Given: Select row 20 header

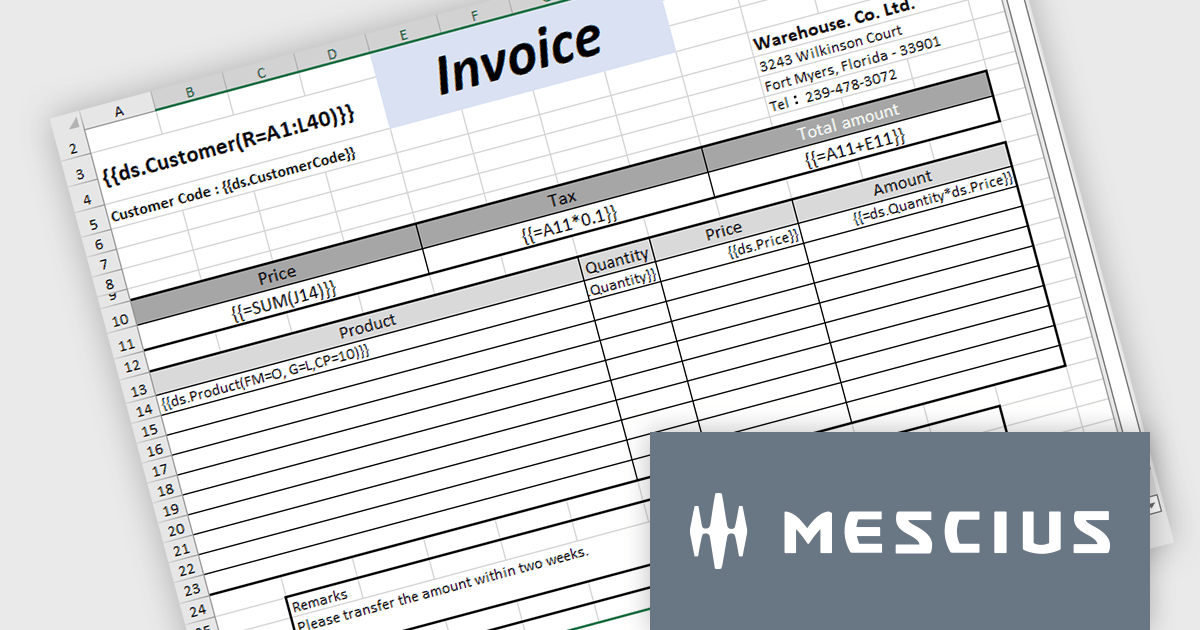Looking at the screenshot, I should click(175, 530).
